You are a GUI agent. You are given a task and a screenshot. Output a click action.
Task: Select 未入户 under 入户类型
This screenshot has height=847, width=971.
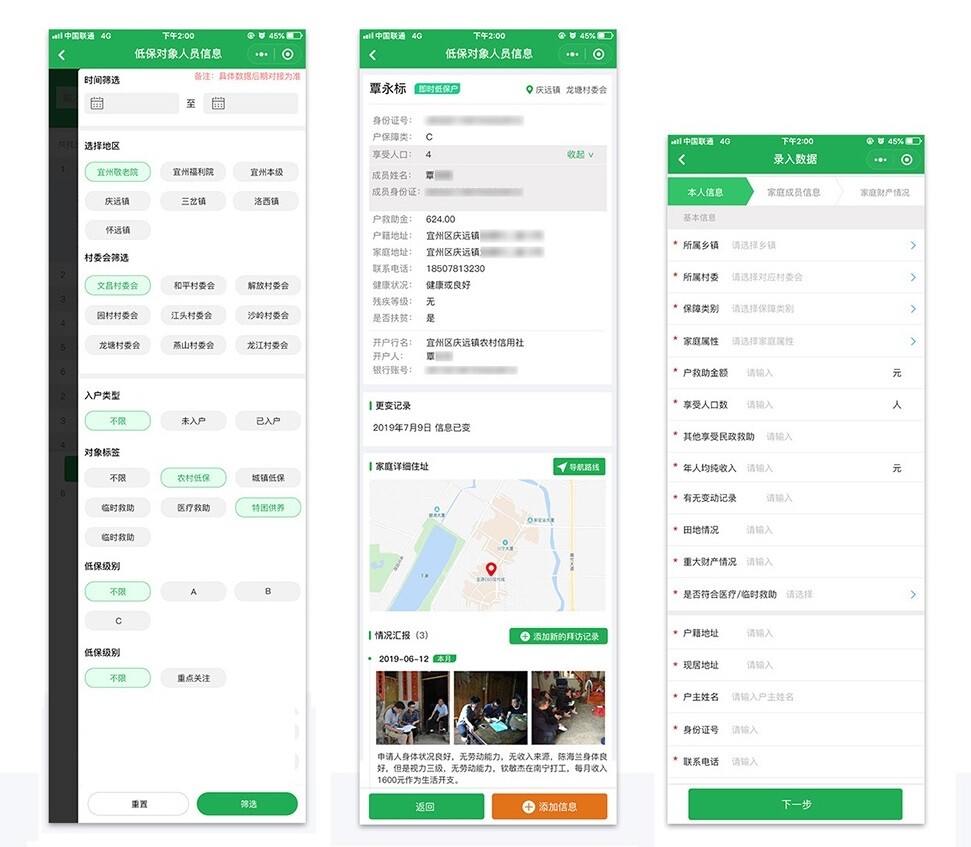[192, 420]
